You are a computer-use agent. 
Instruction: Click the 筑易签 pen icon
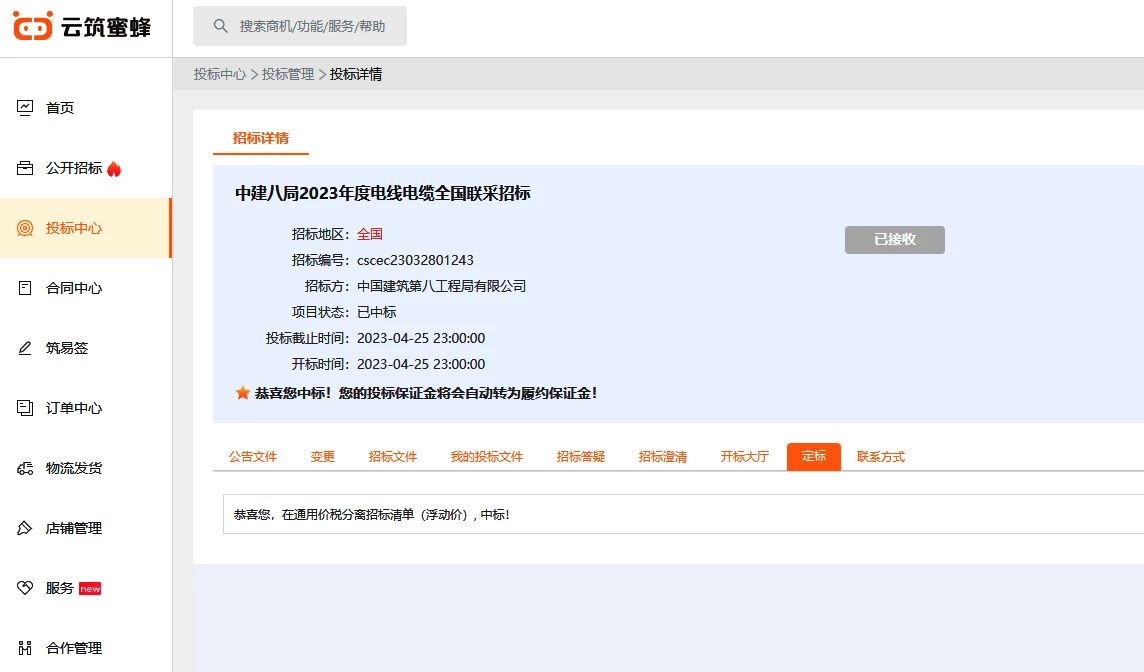[25, 348]
